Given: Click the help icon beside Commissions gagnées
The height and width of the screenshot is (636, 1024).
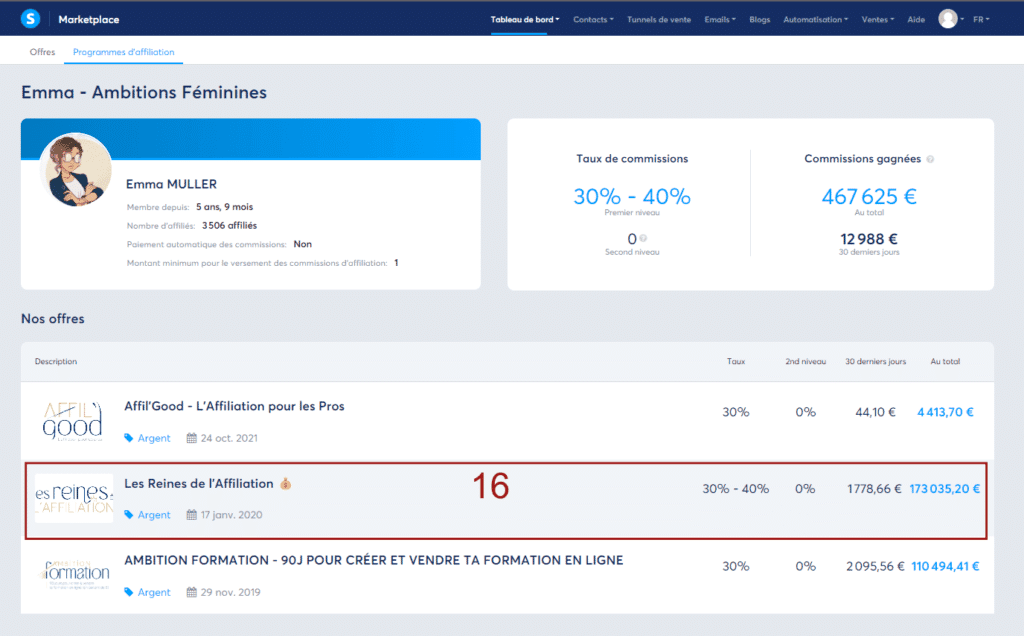Looking at the screenshot, I should pos(930,159).
